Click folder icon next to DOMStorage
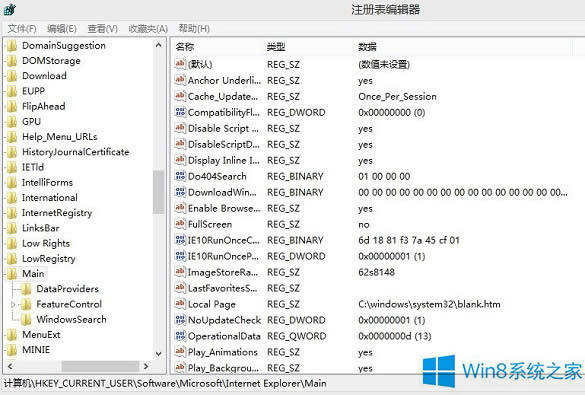 coord(12,61)
